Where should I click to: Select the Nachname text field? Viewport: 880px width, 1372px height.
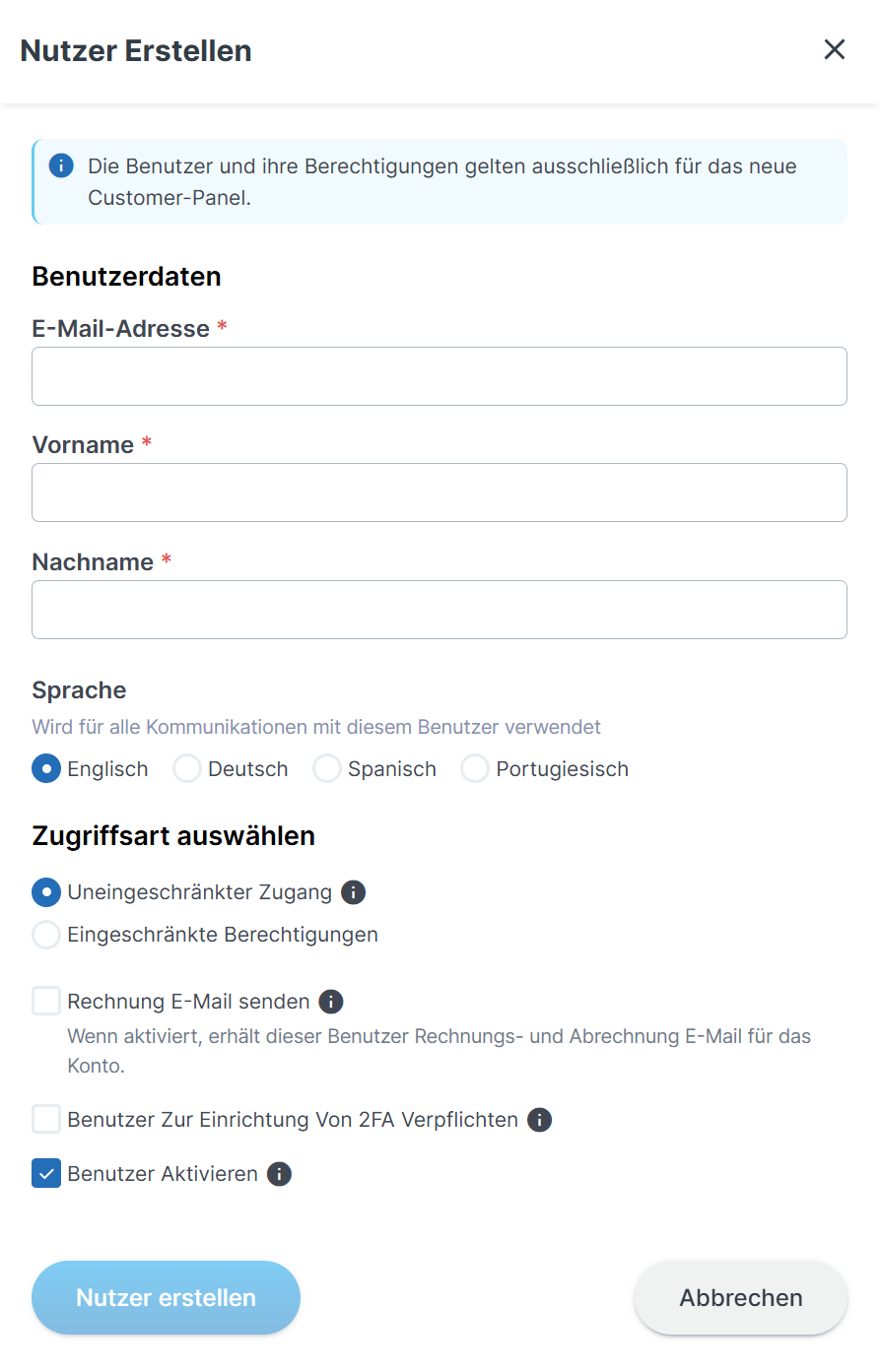[440, 610]
